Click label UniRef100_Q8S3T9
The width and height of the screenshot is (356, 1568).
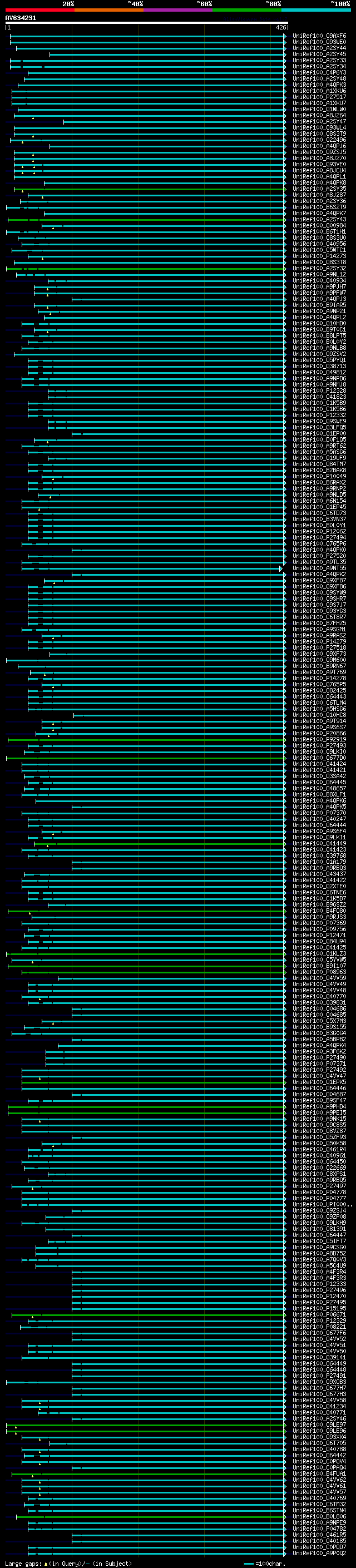point(319,134)
